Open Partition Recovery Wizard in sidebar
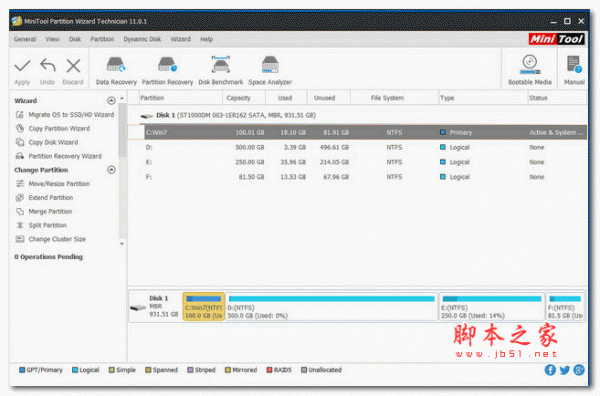 point(58,156)
